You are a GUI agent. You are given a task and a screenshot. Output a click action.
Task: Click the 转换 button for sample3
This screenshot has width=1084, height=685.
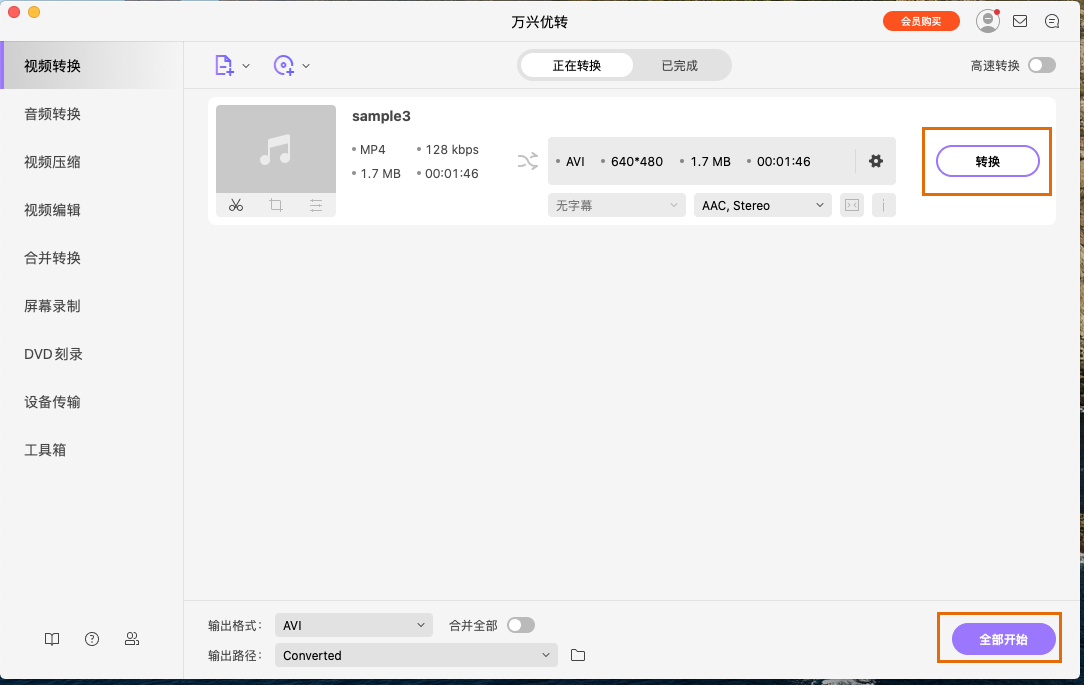pyautogui.click(x=988, y=160)
